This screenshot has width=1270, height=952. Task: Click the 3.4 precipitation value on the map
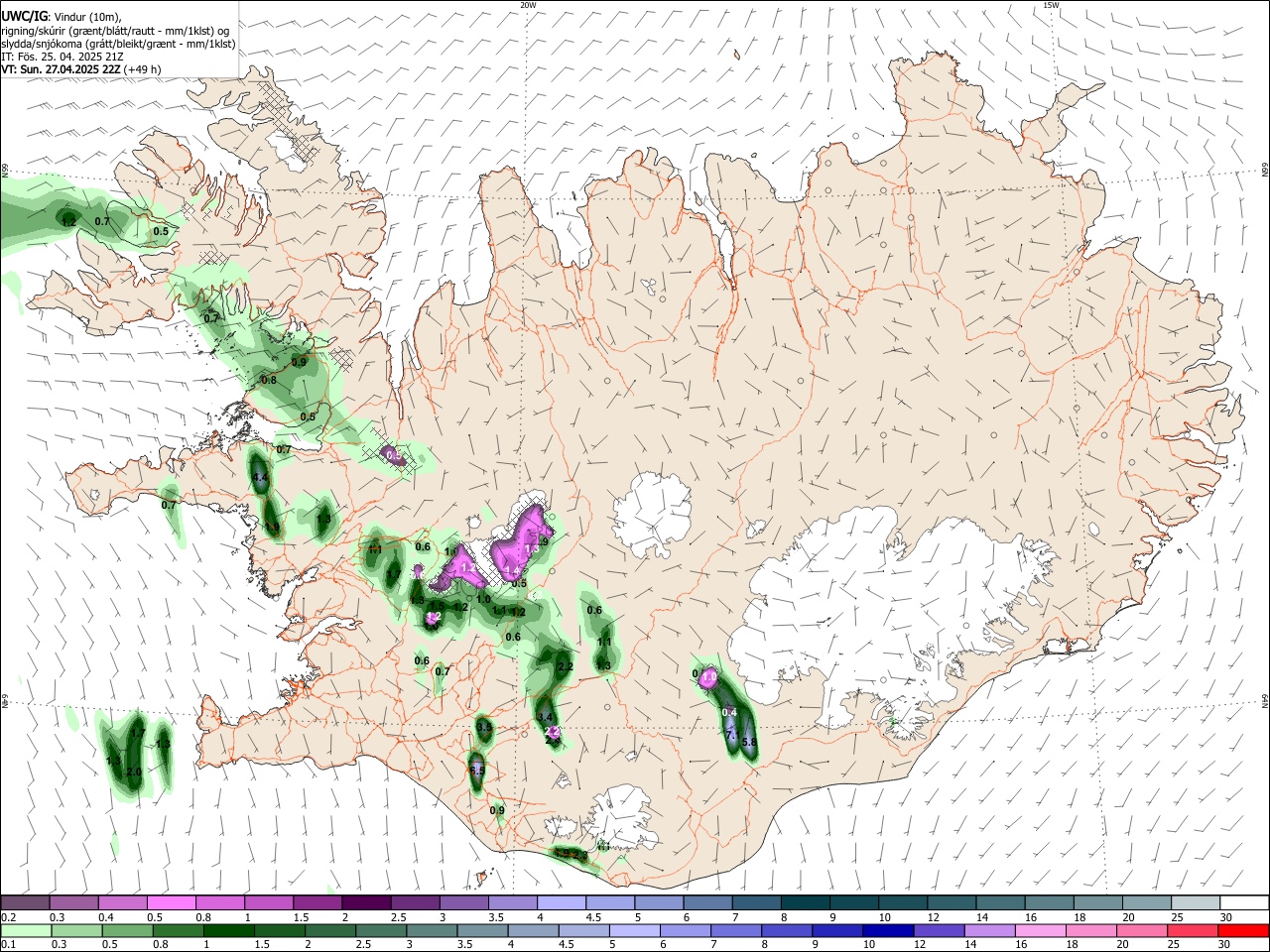(545, 717)
